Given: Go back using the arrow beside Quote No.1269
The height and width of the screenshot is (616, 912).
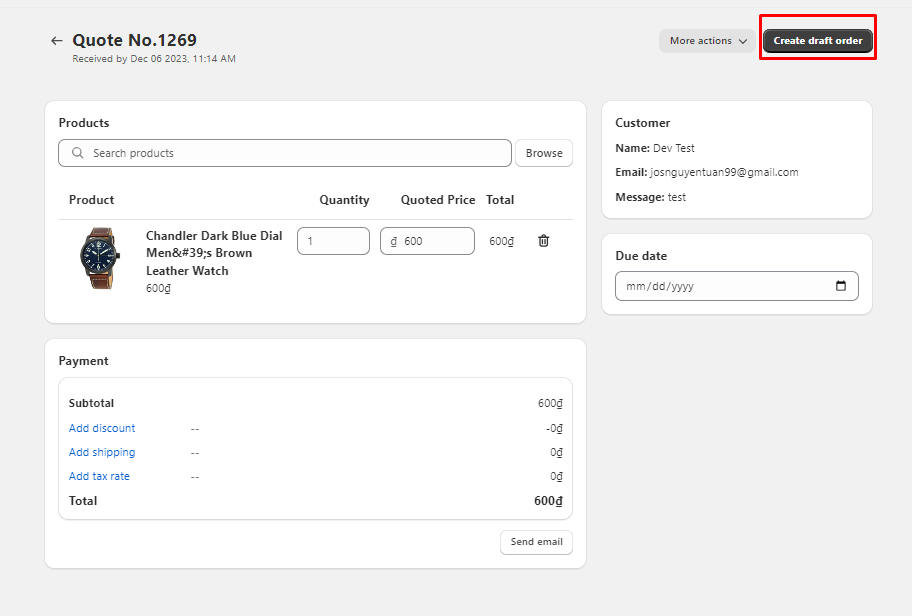Looking at the screenshot, I should tap(56, 41).
